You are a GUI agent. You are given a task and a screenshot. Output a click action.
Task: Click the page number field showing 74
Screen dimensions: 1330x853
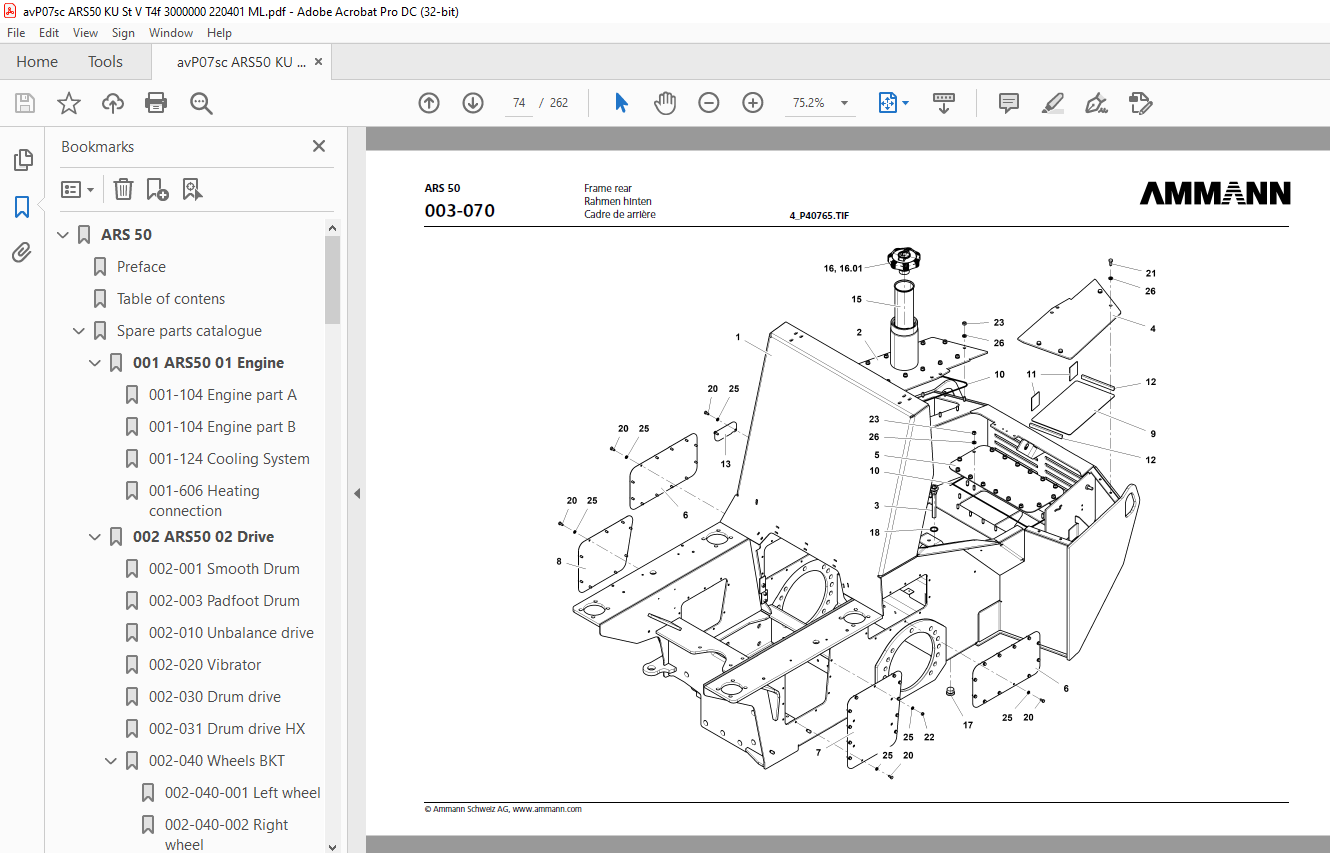tap(518, 103)
